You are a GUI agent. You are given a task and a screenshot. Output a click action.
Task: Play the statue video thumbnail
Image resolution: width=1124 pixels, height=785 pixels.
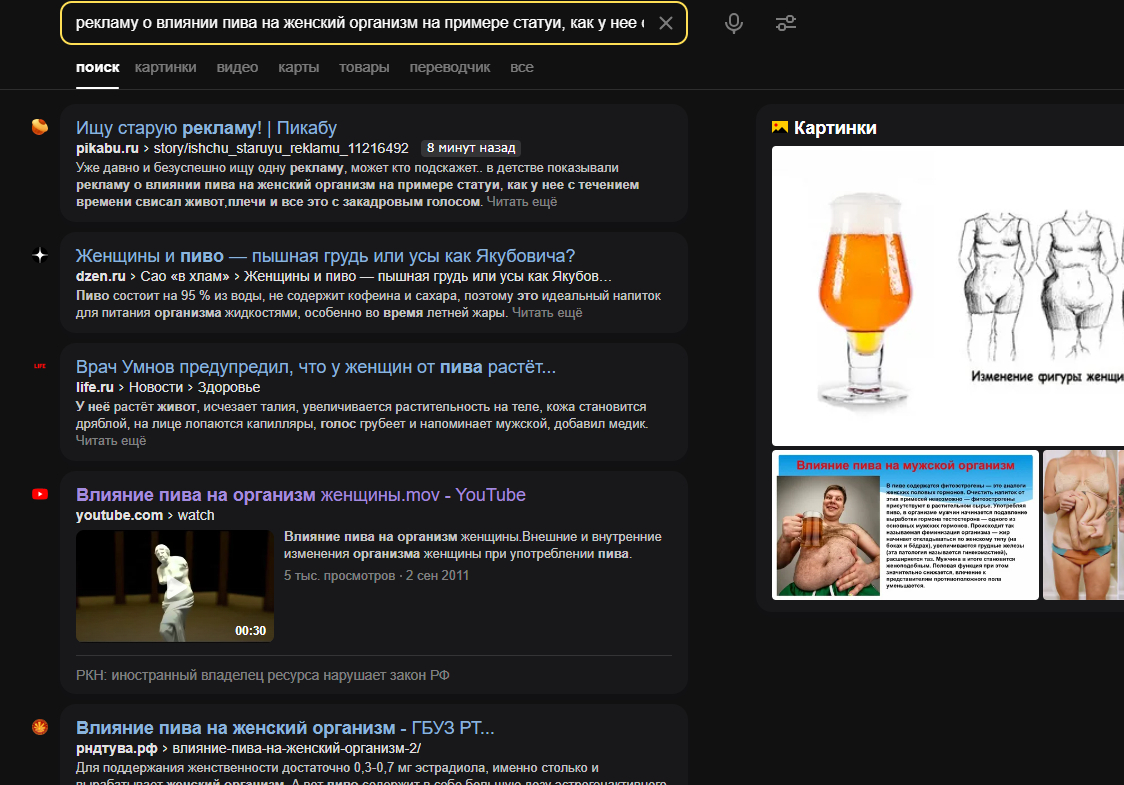click(175, 586)
